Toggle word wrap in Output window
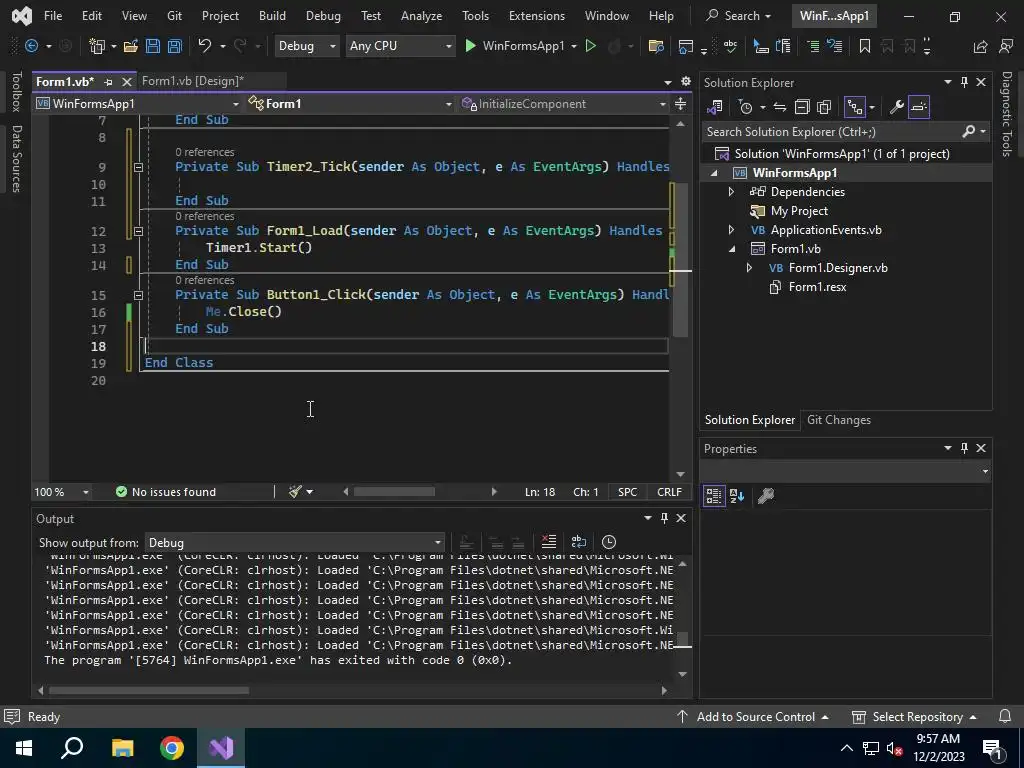Image resolution: width=1024 pixels, height=768 pixels. (578, 542)
